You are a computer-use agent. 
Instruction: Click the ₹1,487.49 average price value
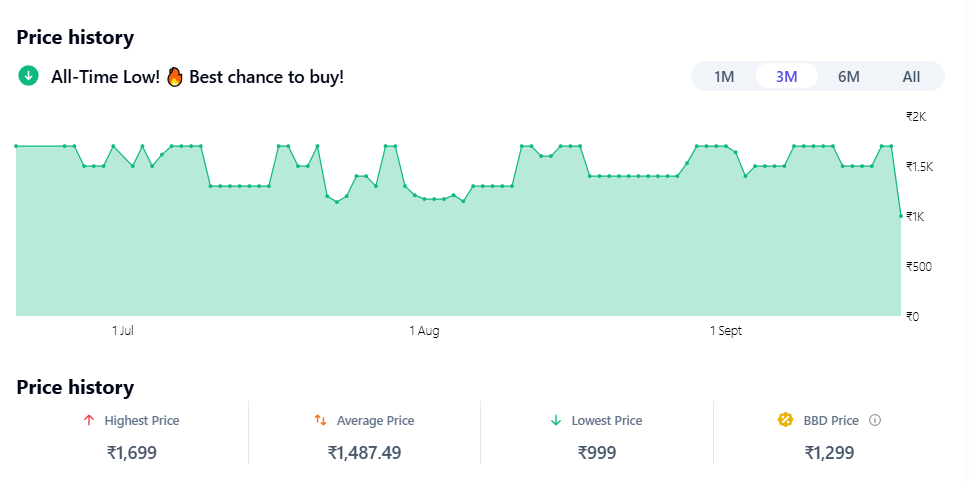364,453
